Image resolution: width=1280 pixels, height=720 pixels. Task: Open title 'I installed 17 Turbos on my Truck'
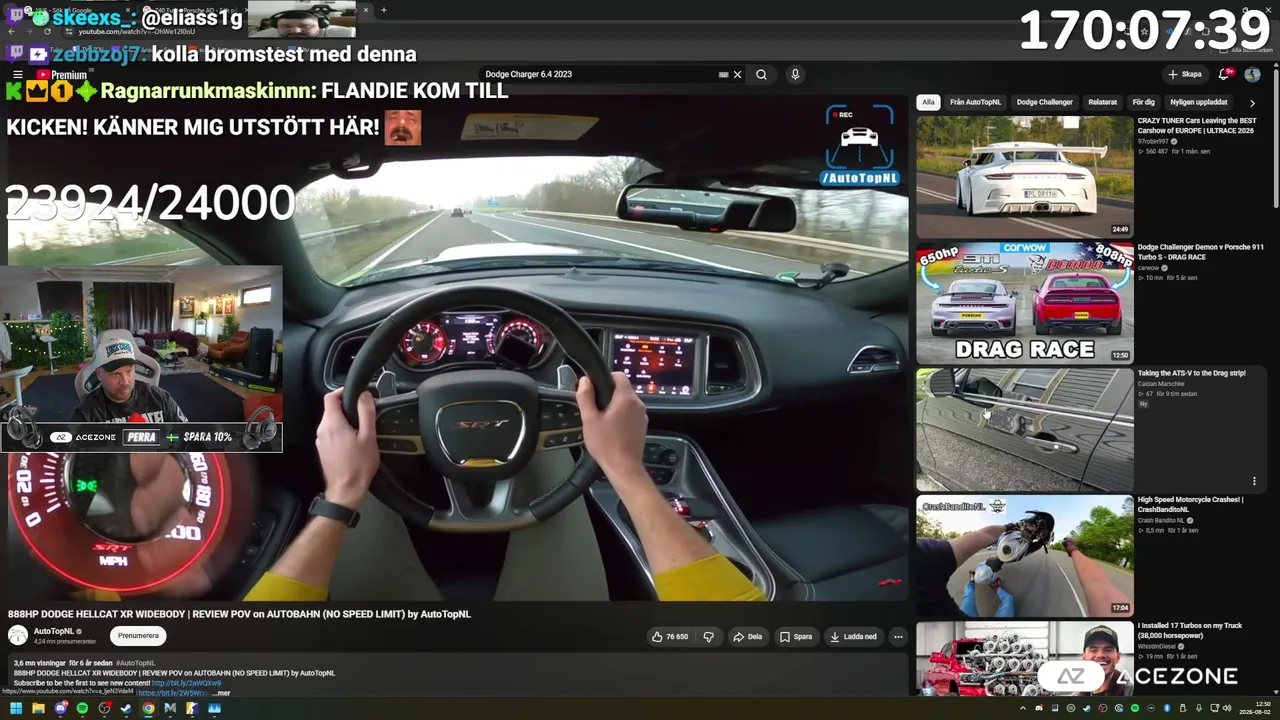point(1189,630)
